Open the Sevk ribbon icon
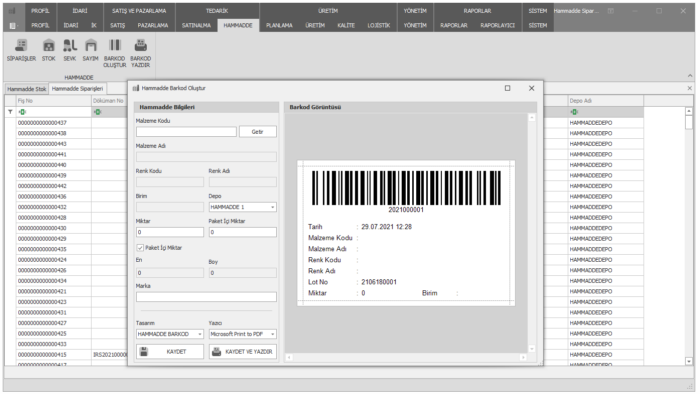700x394 pixels. [70, 50]
